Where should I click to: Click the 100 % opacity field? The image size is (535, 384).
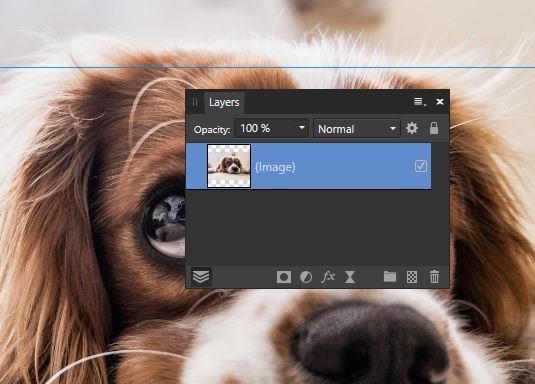[x=271, y=128]
